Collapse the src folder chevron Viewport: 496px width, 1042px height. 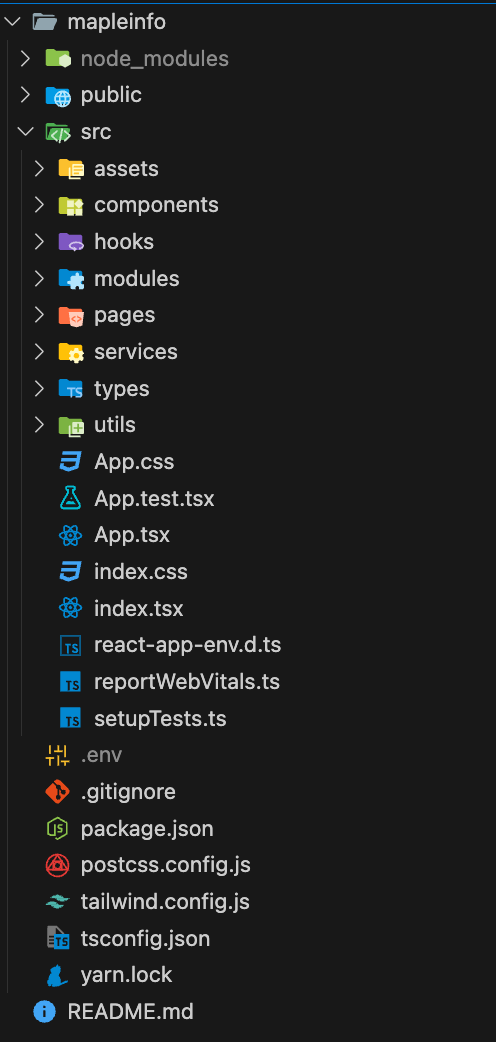pos(25,132)
